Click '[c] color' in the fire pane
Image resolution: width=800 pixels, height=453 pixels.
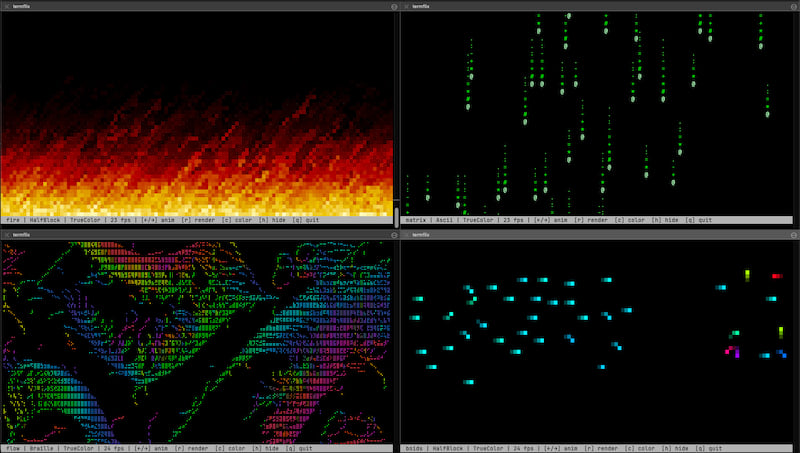point(237,220)
